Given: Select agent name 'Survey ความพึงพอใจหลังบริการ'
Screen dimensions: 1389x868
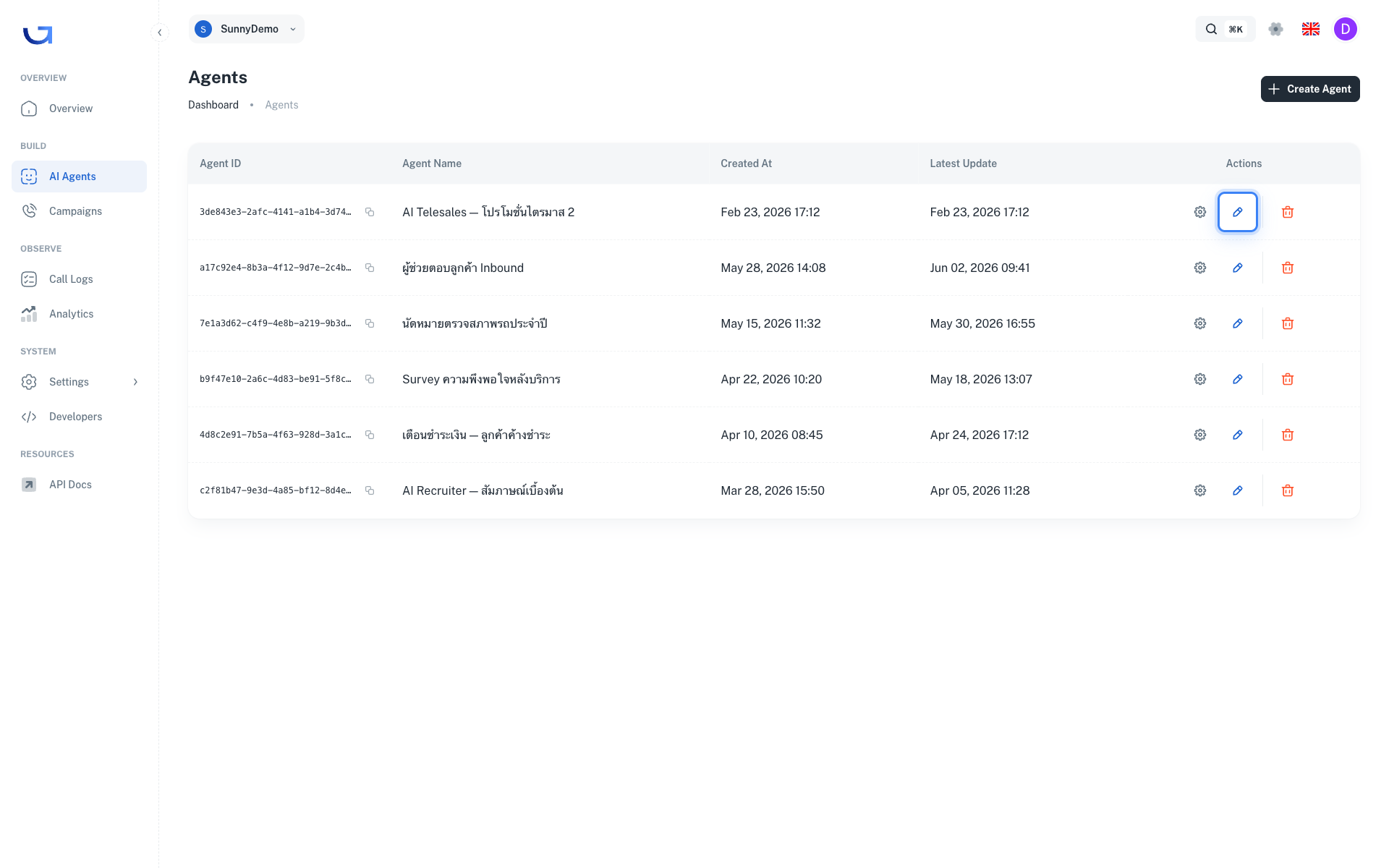Looking at the screenshot, I should 481,379.
